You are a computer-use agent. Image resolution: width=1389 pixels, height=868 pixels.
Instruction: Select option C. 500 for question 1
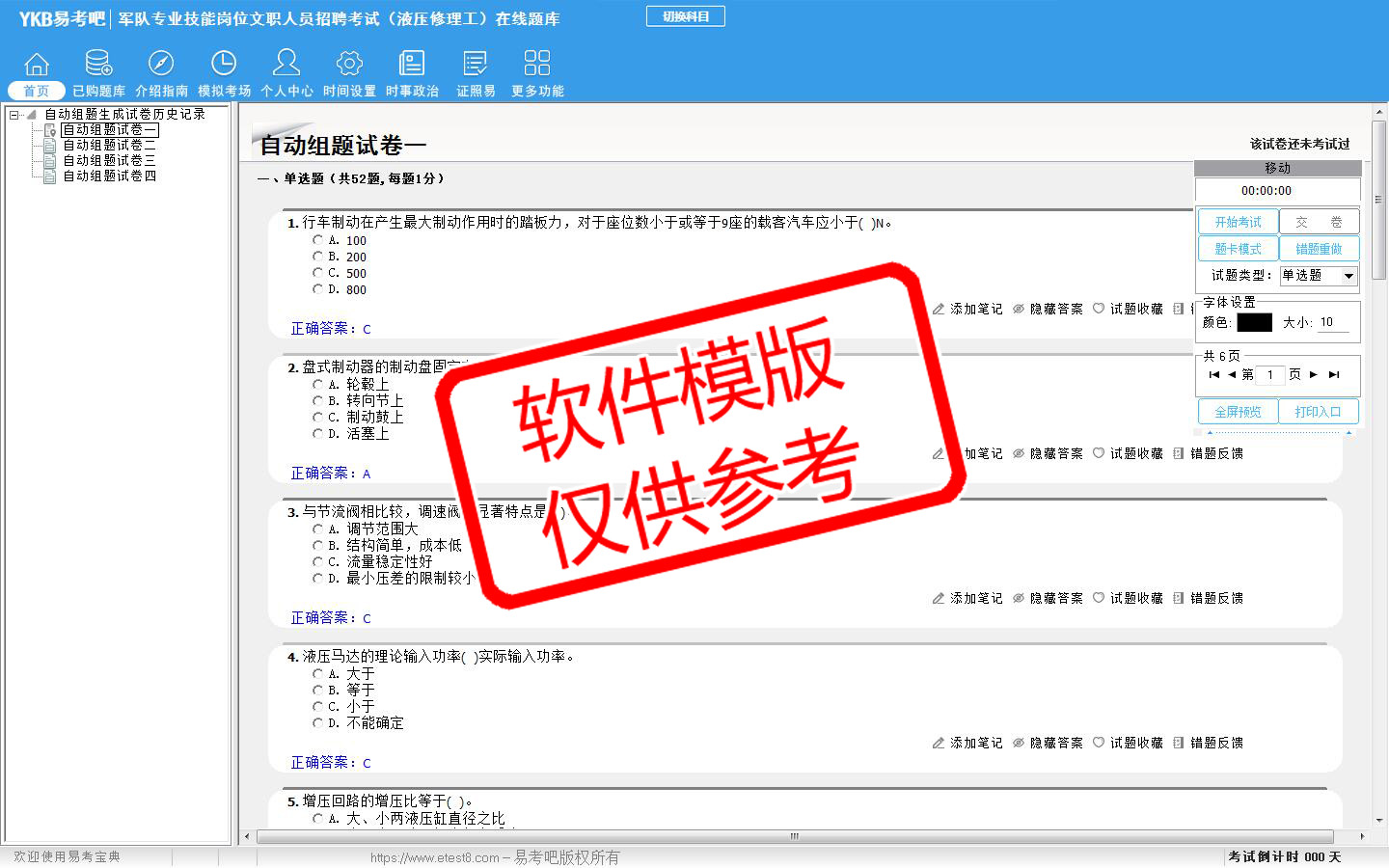tap(317, 273)
